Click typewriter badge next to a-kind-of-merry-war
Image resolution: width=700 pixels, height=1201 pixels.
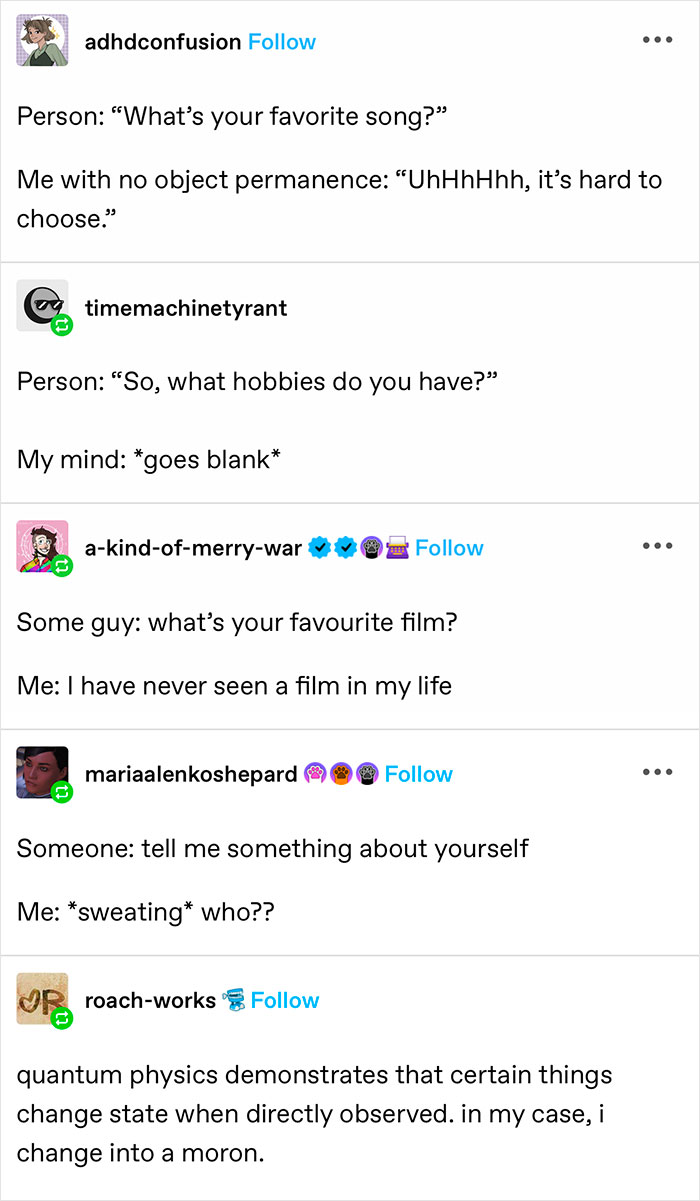click(x=396, y=548)
